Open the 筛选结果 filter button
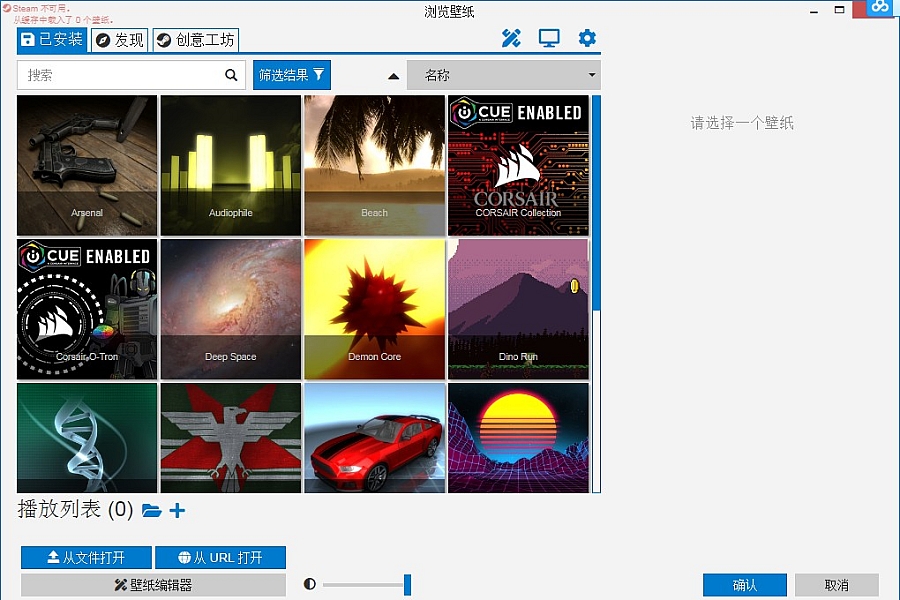Viewport: 900px width, 600px height. click(292, 75)
